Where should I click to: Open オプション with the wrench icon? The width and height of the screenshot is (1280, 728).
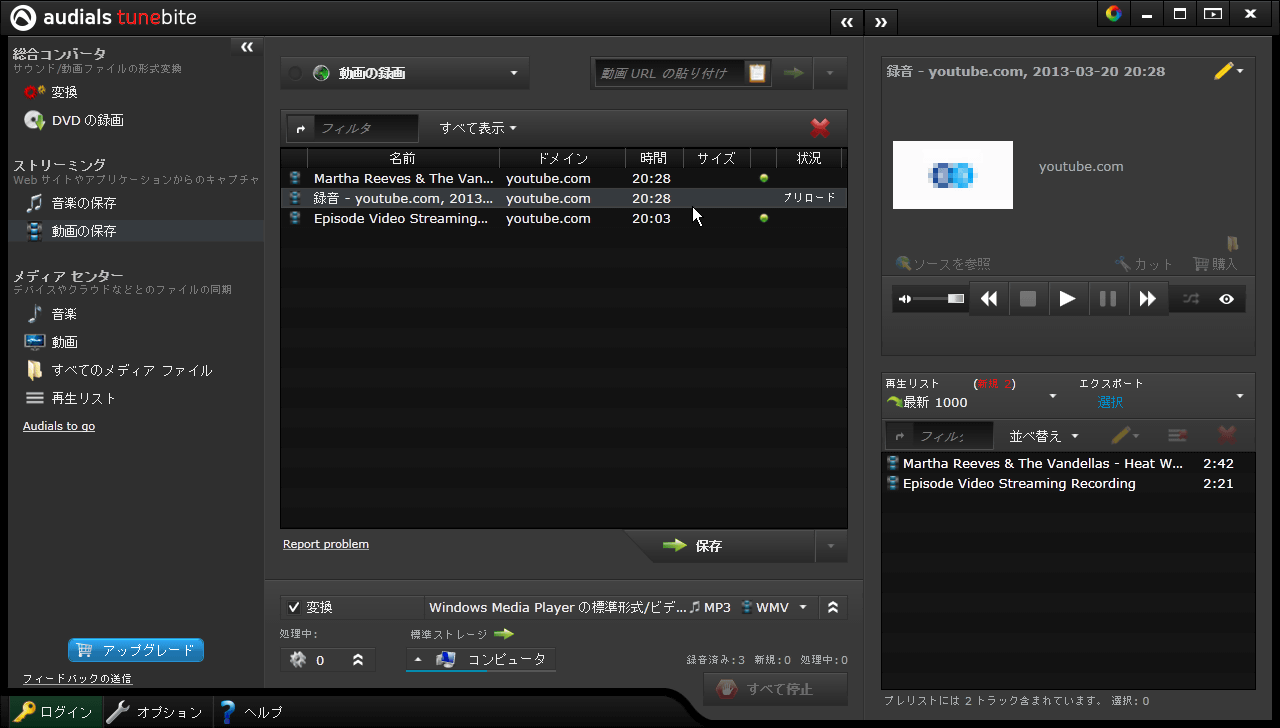point(155,712)
